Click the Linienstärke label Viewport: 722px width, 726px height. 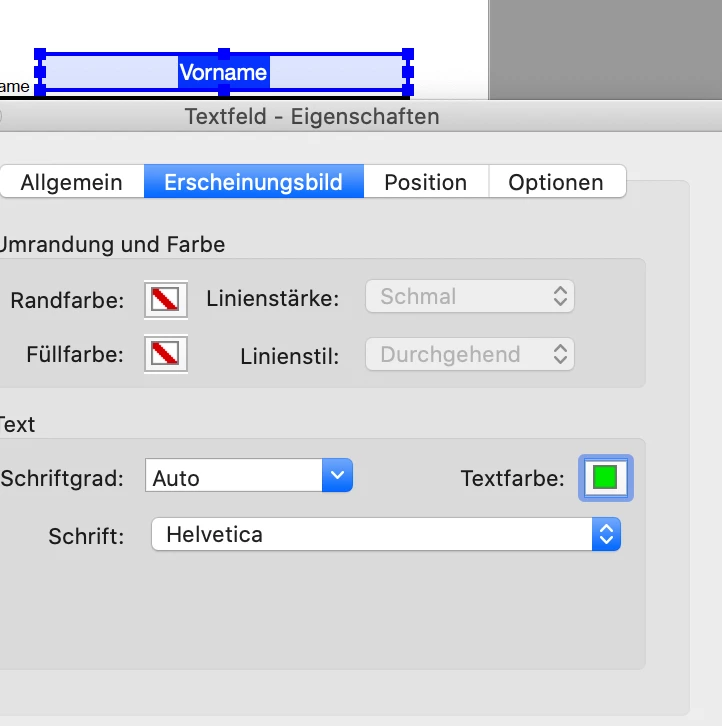tap(273, 298)
